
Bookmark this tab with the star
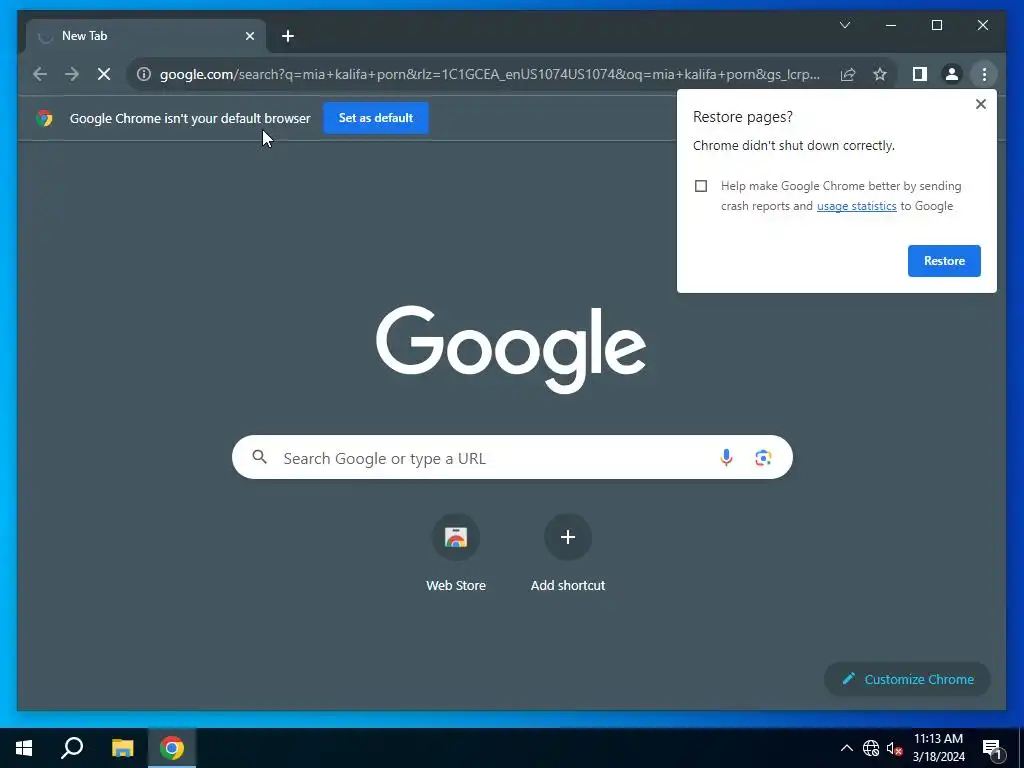(880, 74)
